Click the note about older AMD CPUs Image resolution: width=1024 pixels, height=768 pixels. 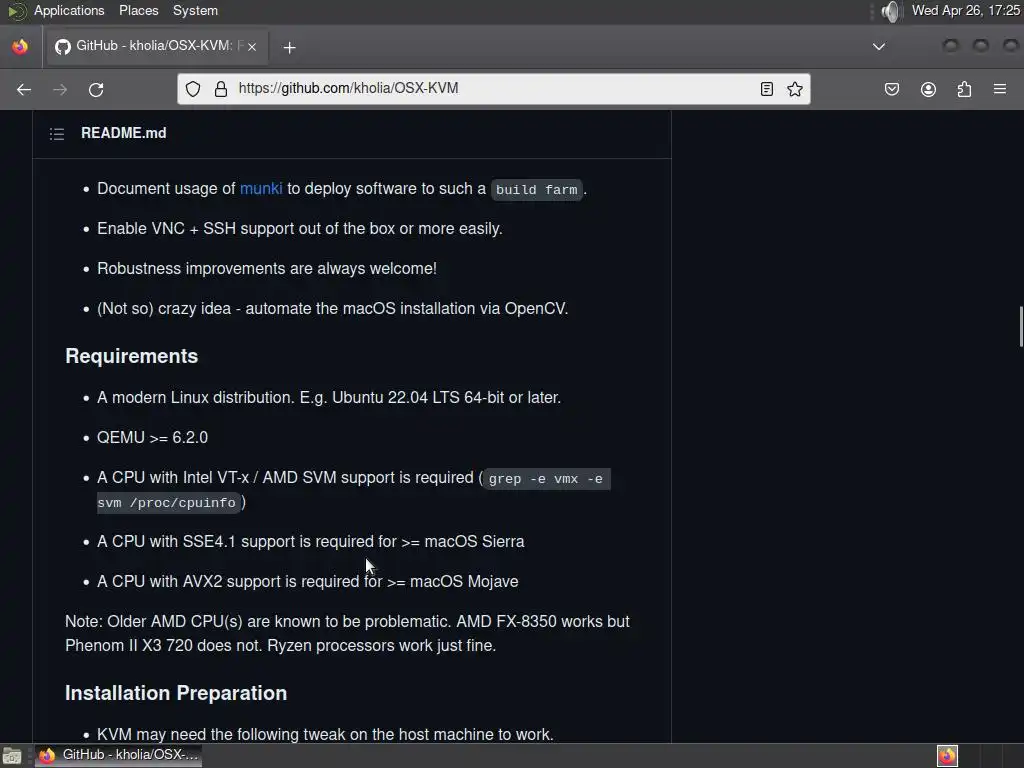click(347, 633)
